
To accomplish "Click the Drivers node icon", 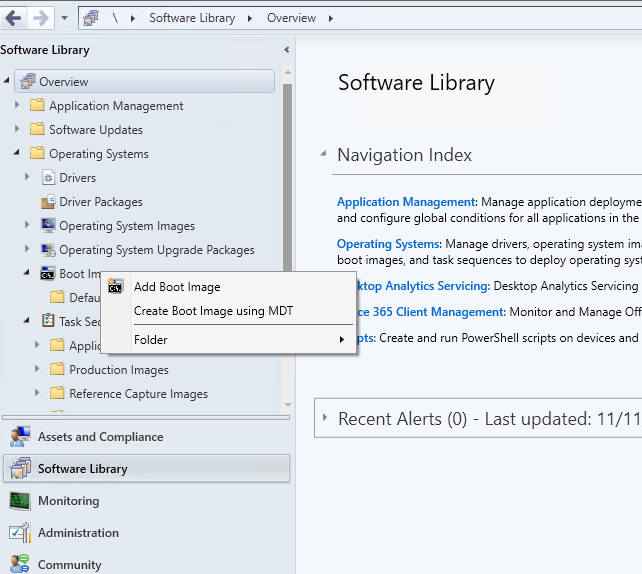I will (48, 178).
